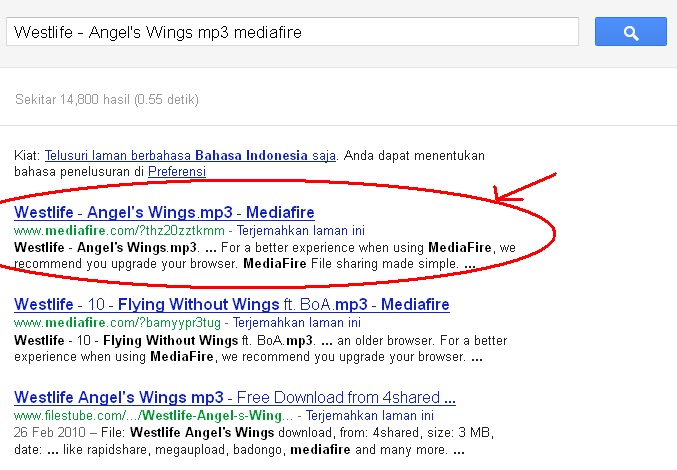Open 'Telusuri laman berbahasa Bahasa Indonesia saja' link

click(190, 155)
